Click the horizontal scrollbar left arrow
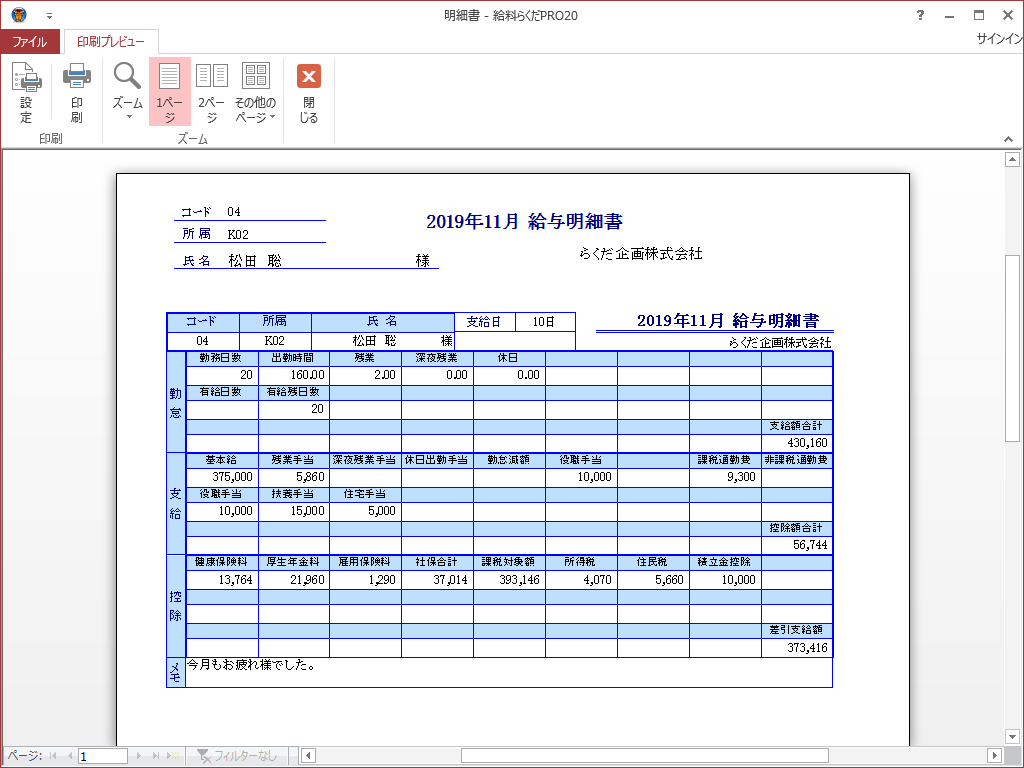This screenshot has height=768, width=1024. click(x=308, y=756)
